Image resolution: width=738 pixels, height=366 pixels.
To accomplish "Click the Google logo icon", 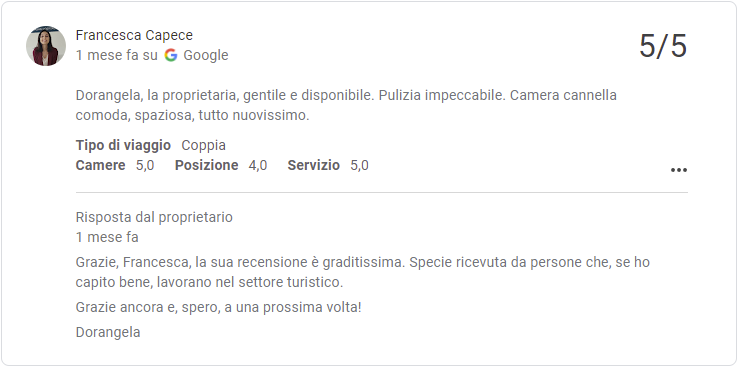I will 171,56.
